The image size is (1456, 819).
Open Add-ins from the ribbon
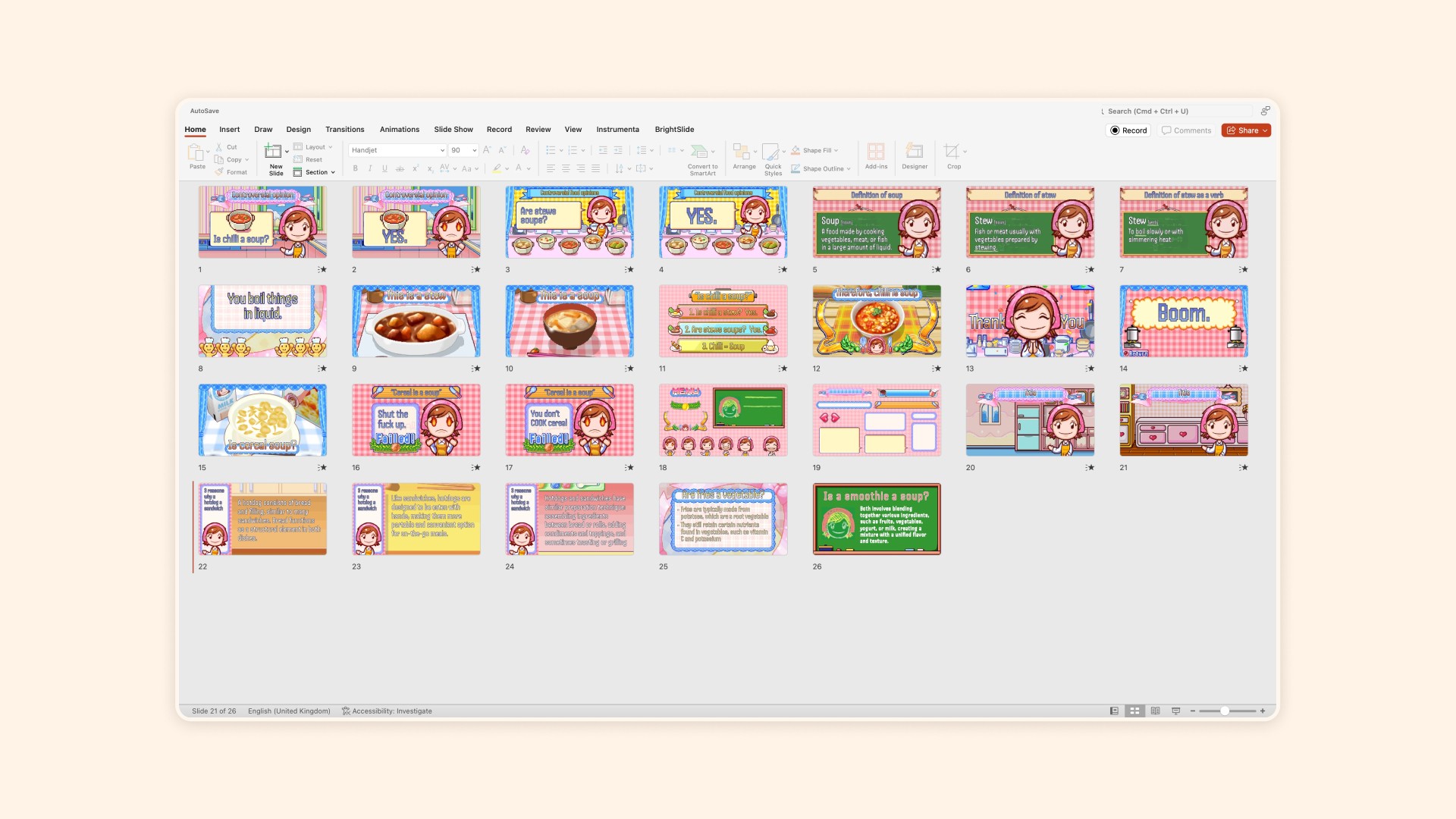point(876,152)
